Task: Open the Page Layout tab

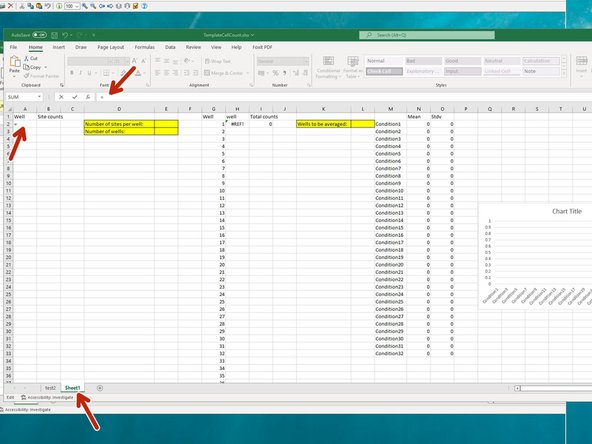Action: (111, 47)
